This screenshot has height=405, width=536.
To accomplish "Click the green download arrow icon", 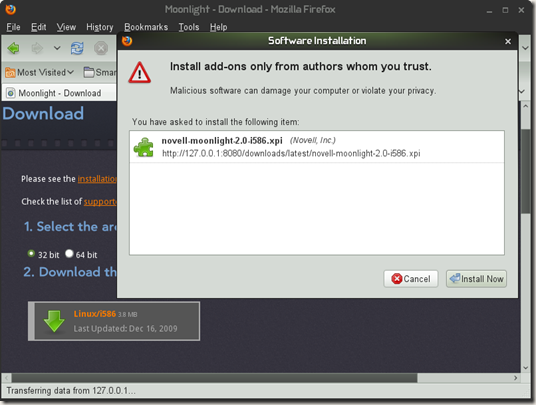I will coord(54,321).
